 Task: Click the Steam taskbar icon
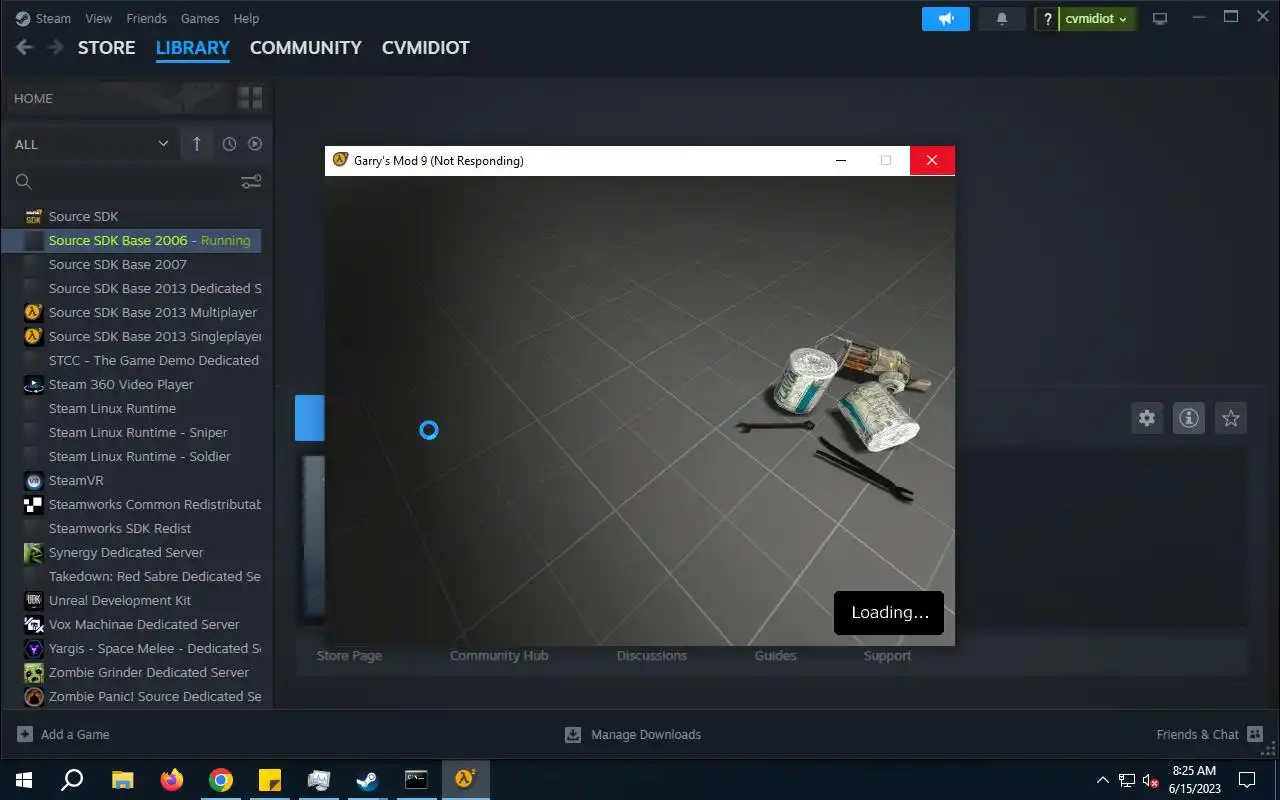point(368,780)
